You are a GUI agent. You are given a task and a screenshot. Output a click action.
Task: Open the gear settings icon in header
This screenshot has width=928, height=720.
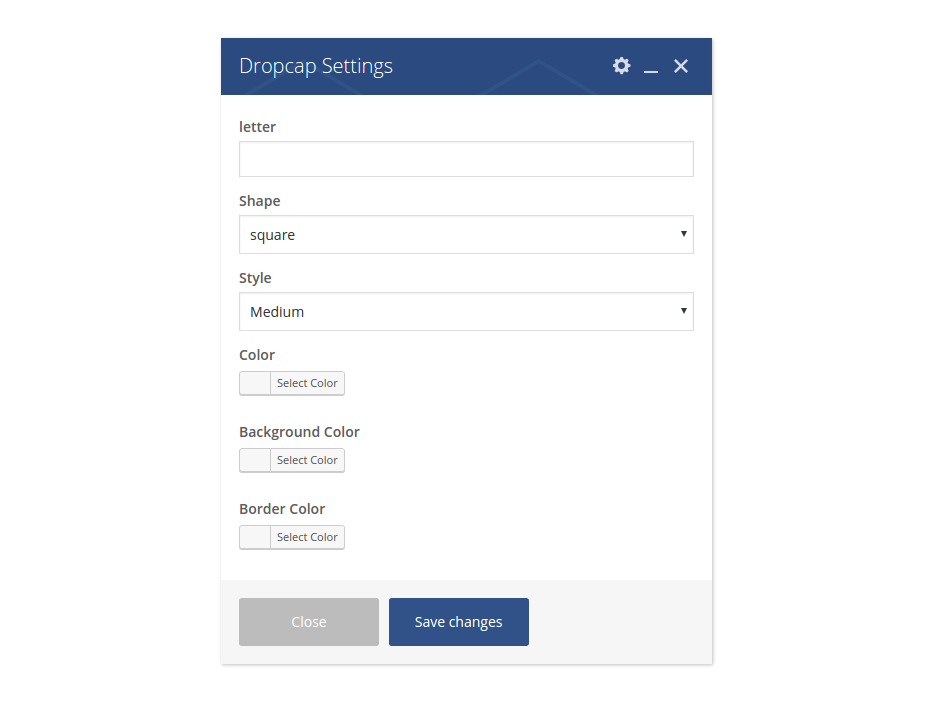click(622, 66)
